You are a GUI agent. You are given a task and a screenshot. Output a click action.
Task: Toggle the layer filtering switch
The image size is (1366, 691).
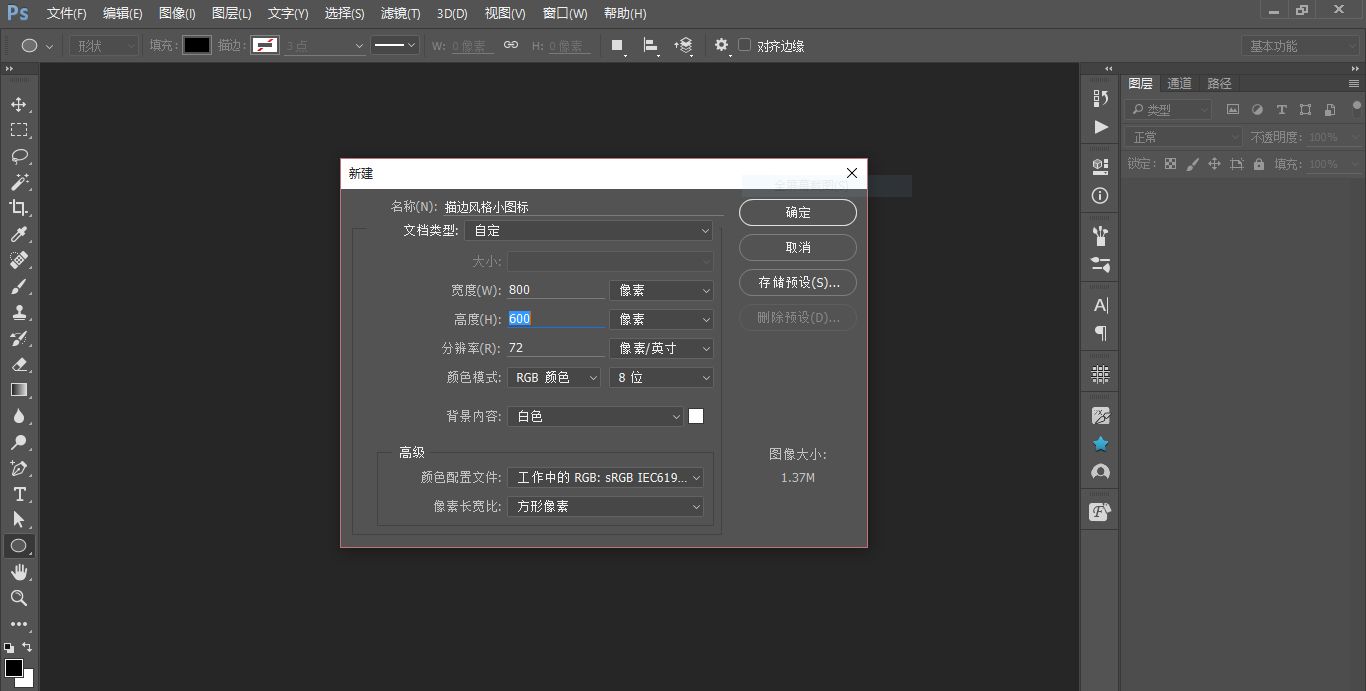point(1357,108)
